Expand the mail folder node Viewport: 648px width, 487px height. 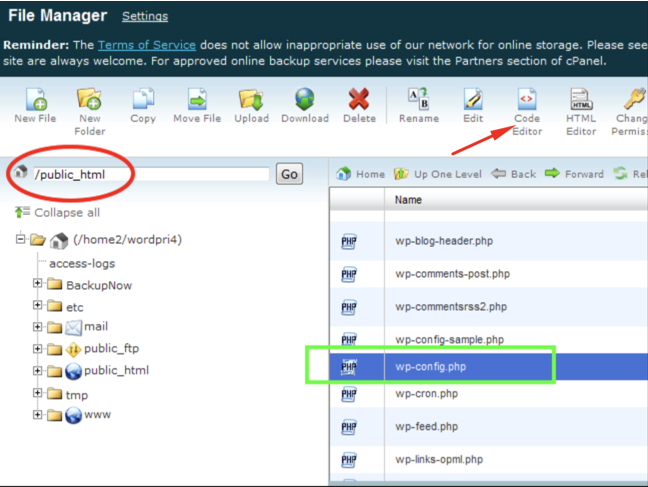tap(37, 327)
